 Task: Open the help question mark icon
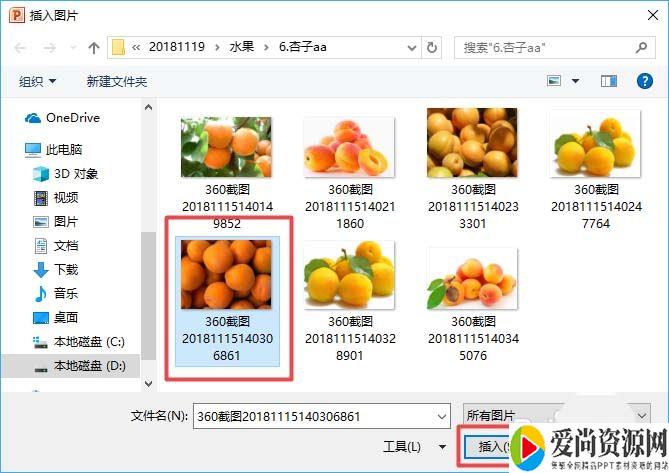645,81
